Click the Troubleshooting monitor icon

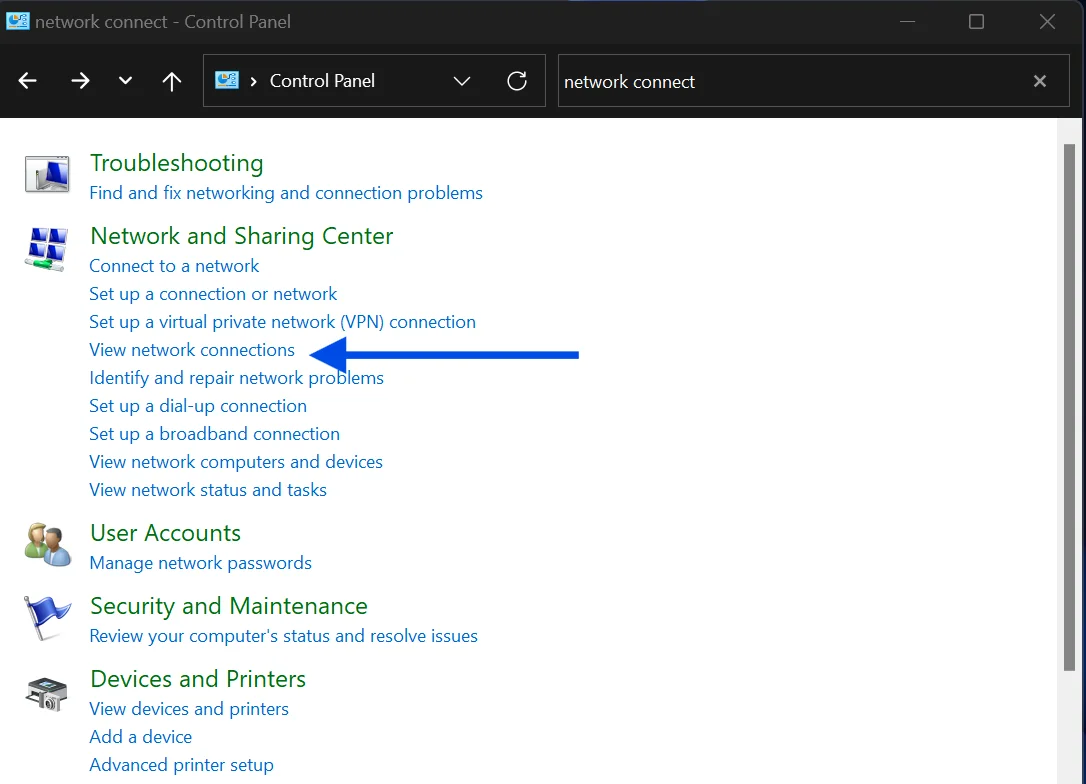(x=47, y=175)
